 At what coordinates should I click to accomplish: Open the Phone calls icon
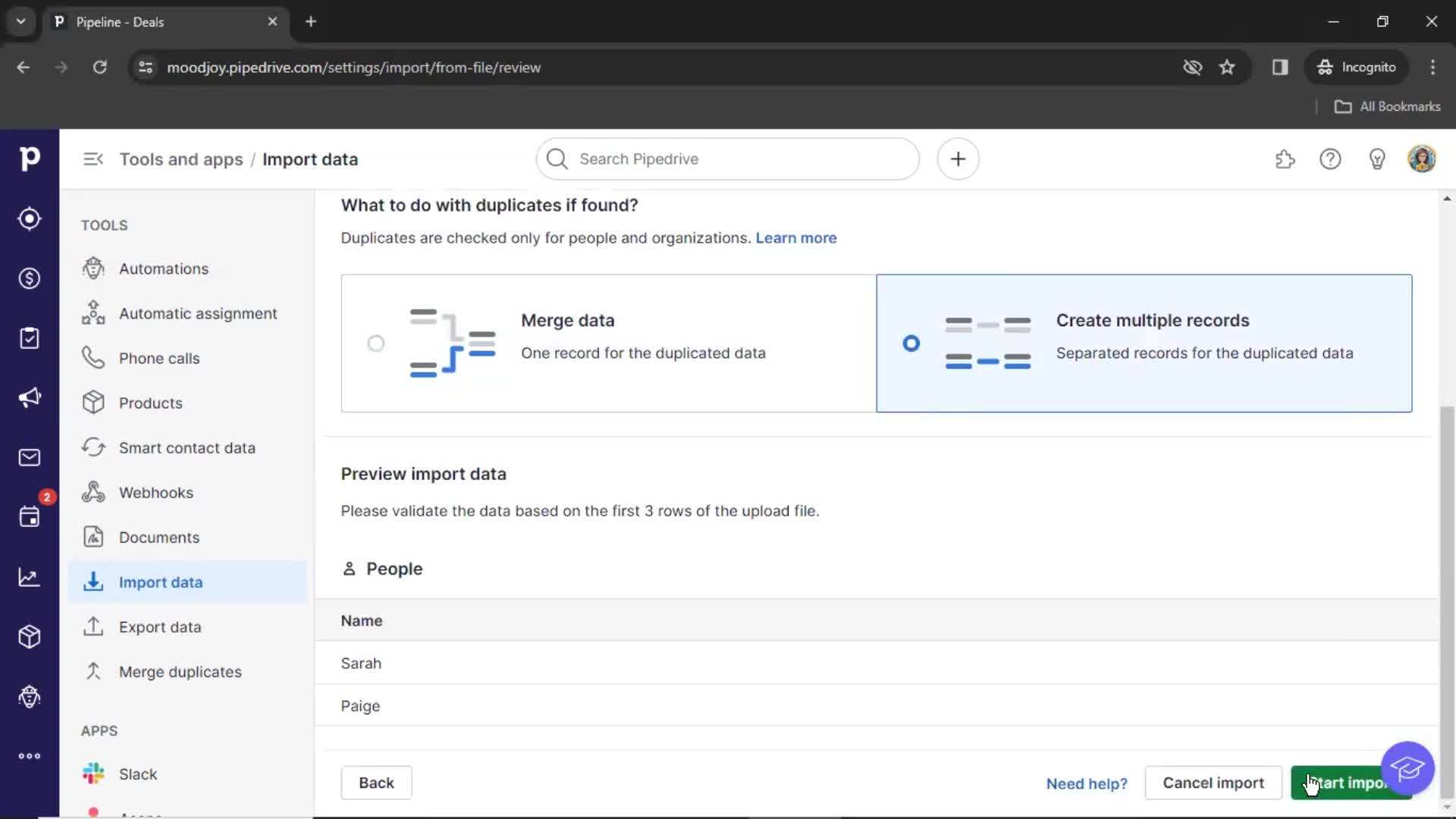click(x=92, y=357)
